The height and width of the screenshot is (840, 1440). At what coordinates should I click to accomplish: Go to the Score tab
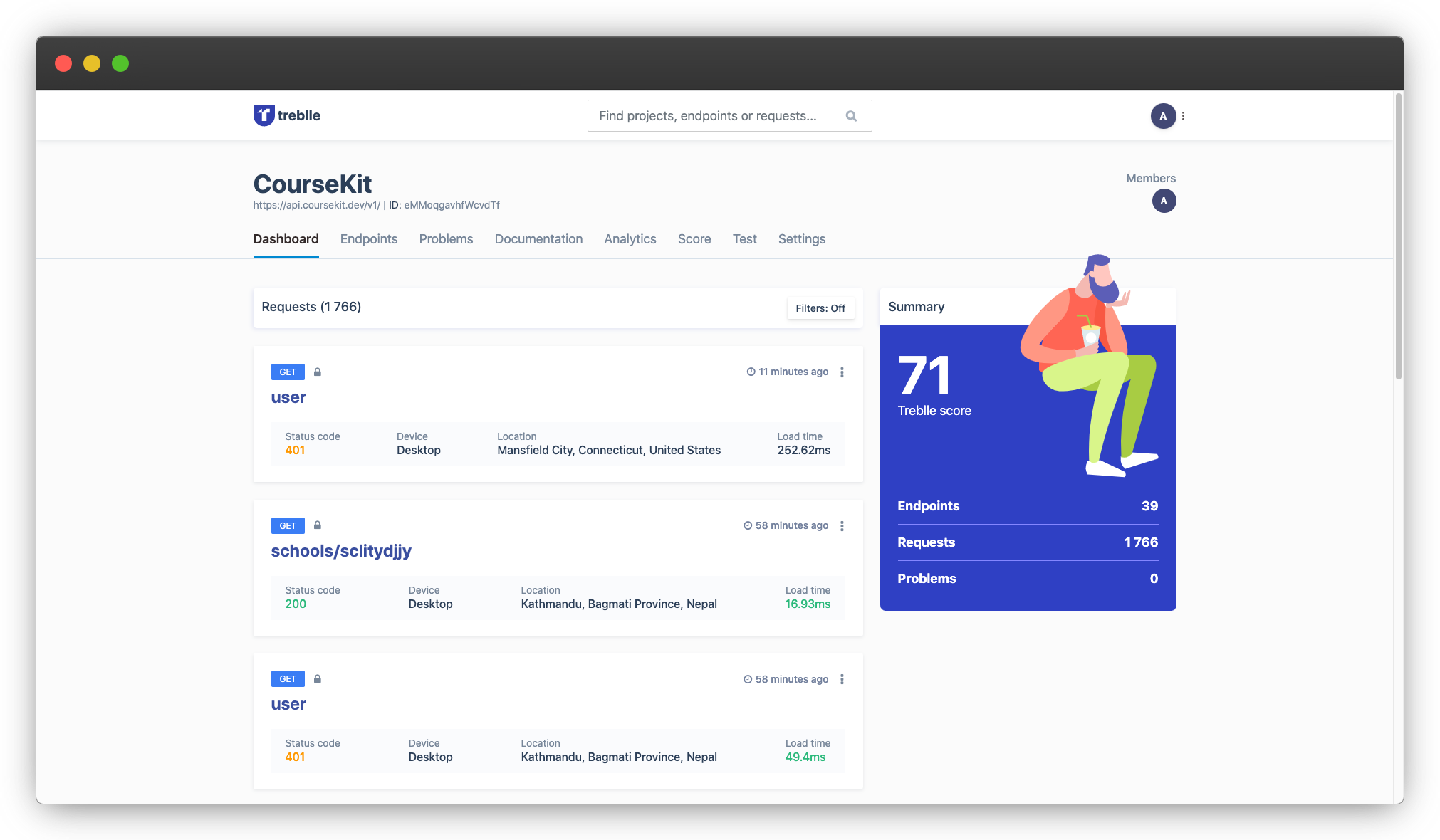[694, 239]
